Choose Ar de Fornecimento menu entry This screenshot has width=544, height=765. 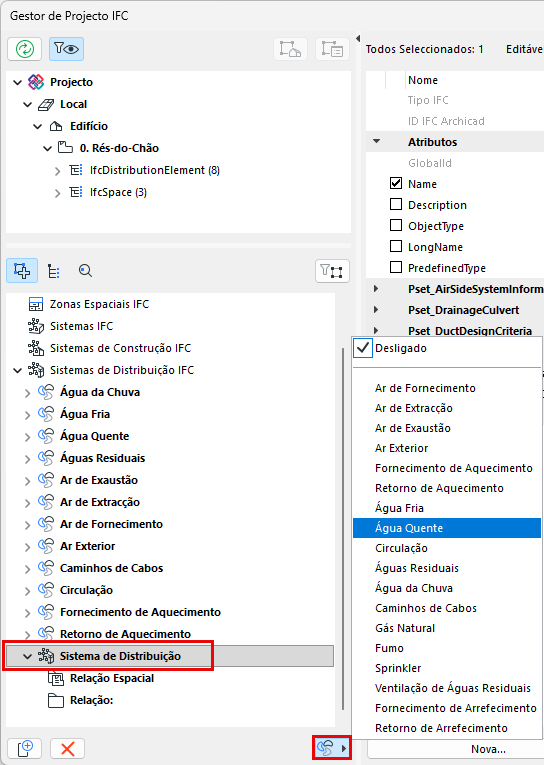(447, 388)
